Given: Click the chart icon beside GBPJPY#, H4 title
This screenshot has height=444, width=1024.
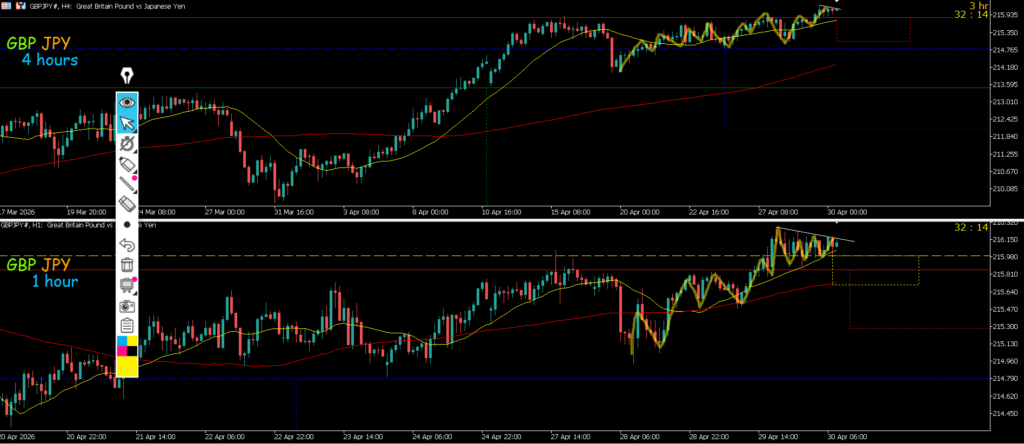Looking at the screenshot, I should point(23,7).
